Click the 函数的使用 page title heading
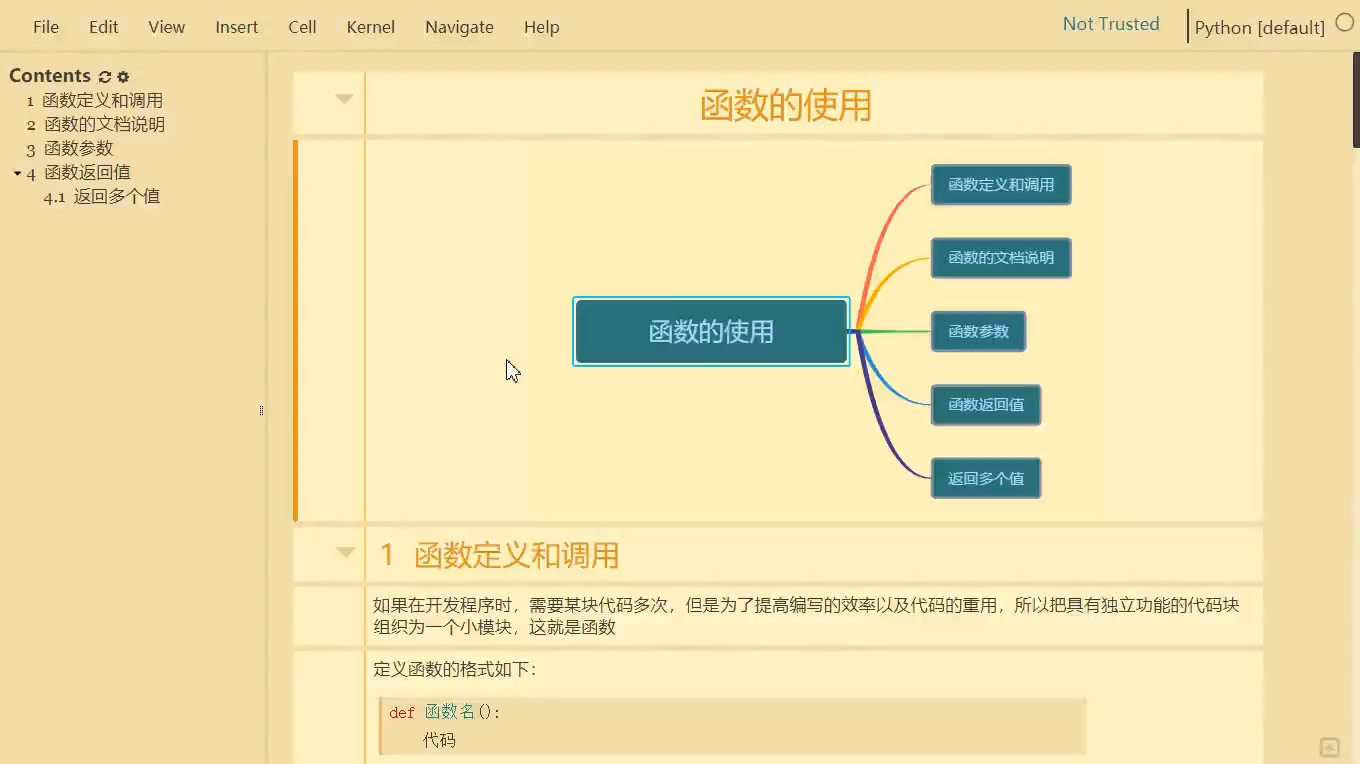The image size is (1360, 764). tap(786, 105)
